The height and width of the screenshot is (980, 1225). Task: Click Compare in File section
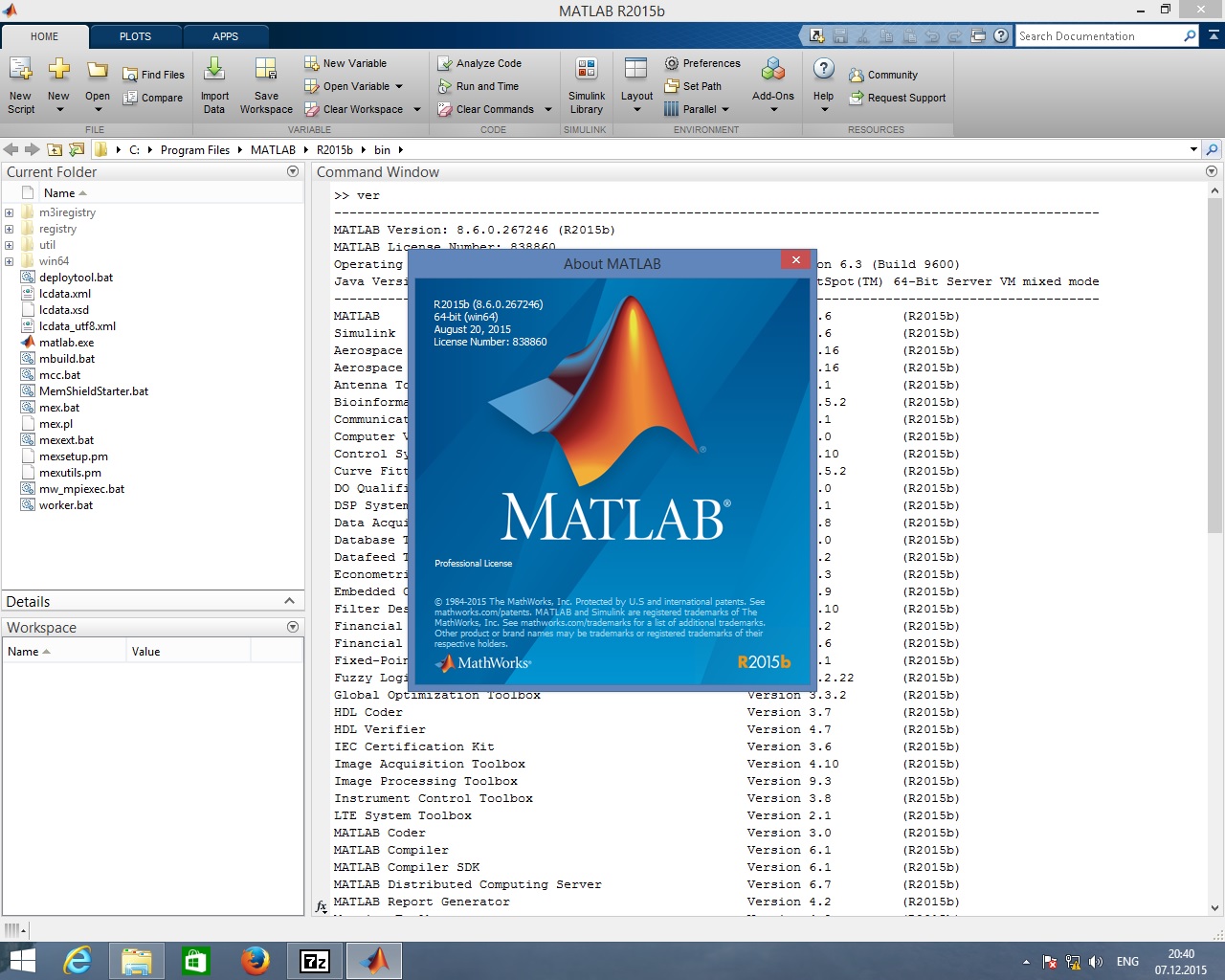pos(153,98)
